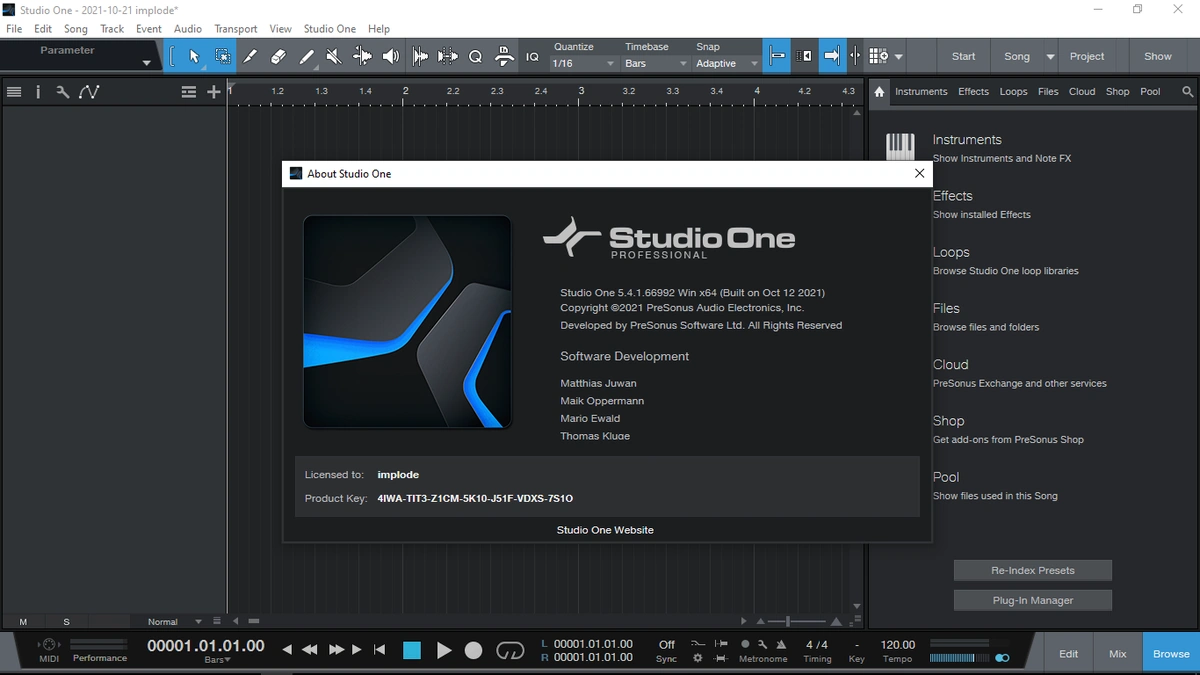Click the Add Tracks plus icon
Screen dimensions: 1200x675
[x=213, y=92]
